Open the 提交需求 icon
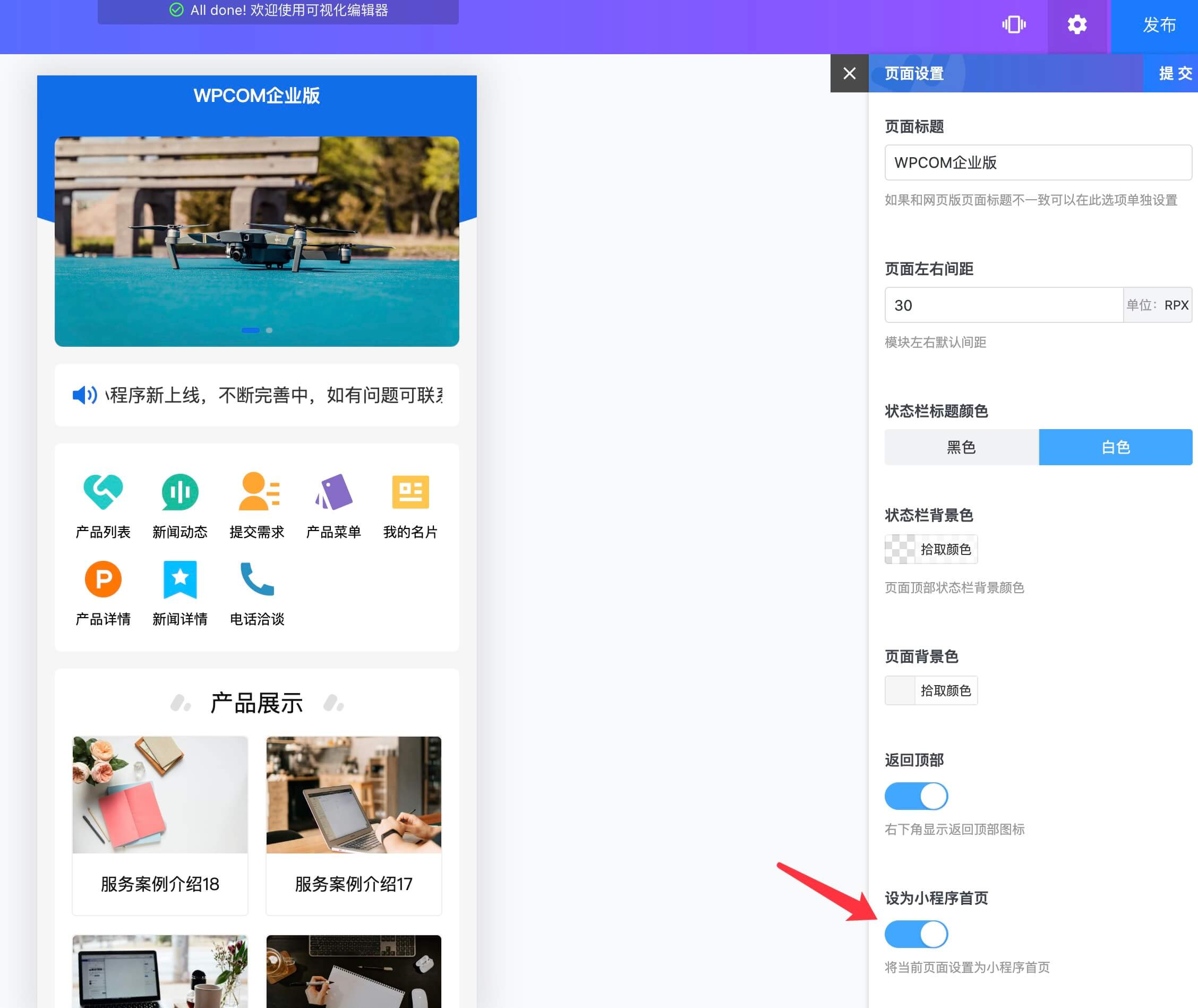 click(x=258, y=491)
